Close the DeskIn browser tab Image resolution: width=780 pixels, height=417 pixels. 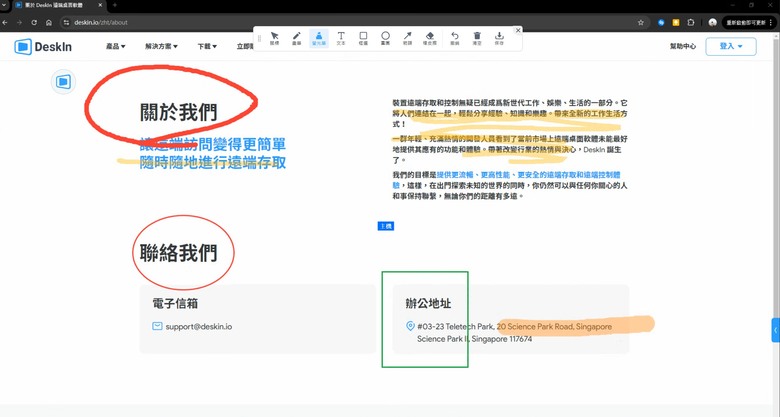pyautogui.click(x=100, y=5)
